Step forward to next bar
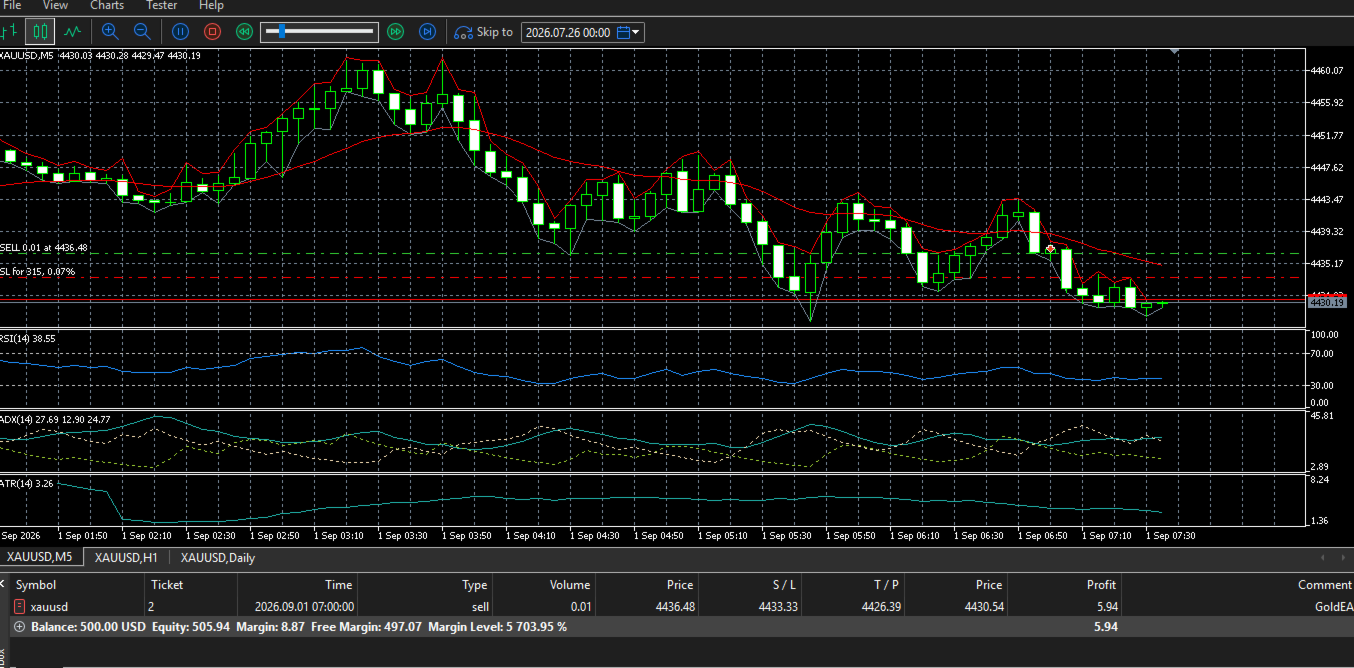This screenshot has width=1354, height=668. 427,32
